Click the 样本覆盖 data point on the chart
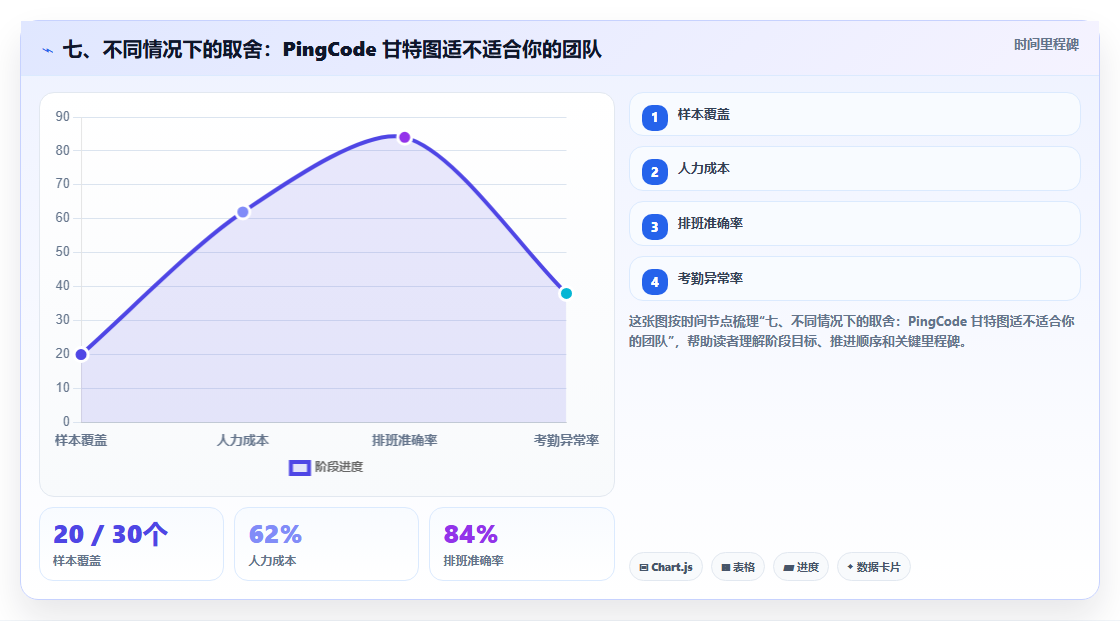The height and width of the screenshot is (621, 1120). pos(81,354)
